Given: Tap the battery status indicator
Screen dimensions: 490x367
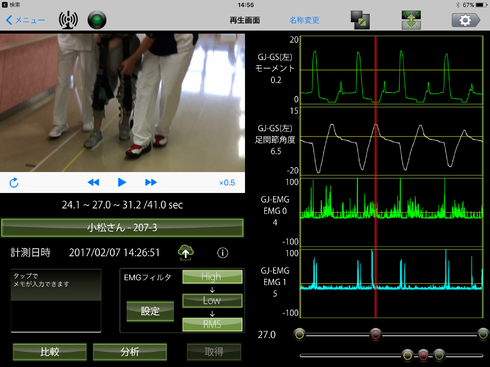Looking at the screenshot, I should click(x=482, y=5).
